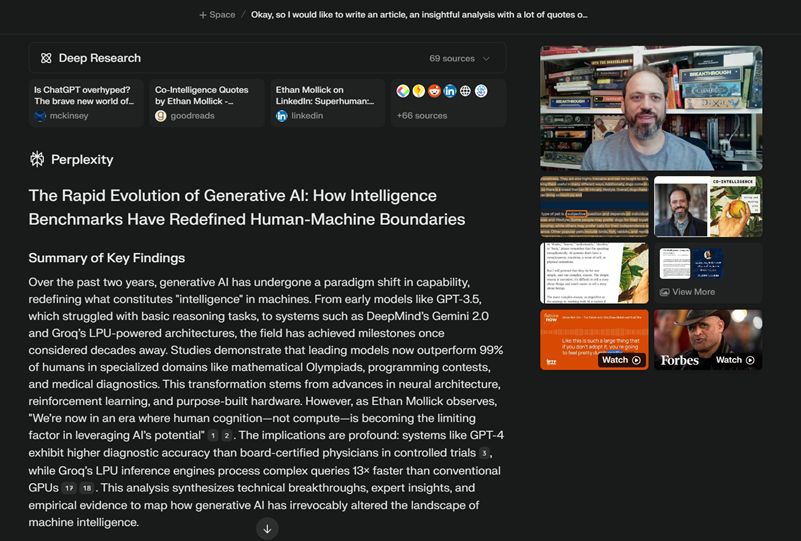The height and width of the screenshot is (541, 801).
Task: Click the 'Perplexity' label text
Action: coord(82,160)
